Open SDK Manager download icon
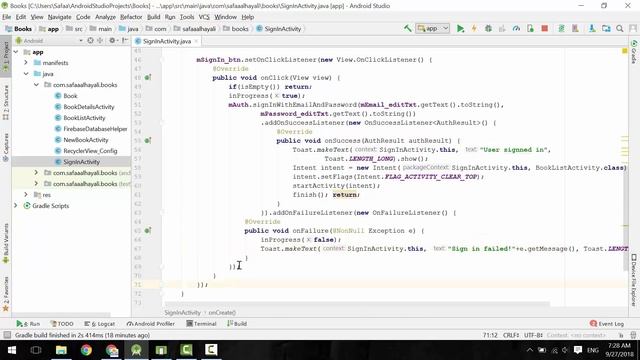This screenshot has height=360, width=640. [592, 29]
